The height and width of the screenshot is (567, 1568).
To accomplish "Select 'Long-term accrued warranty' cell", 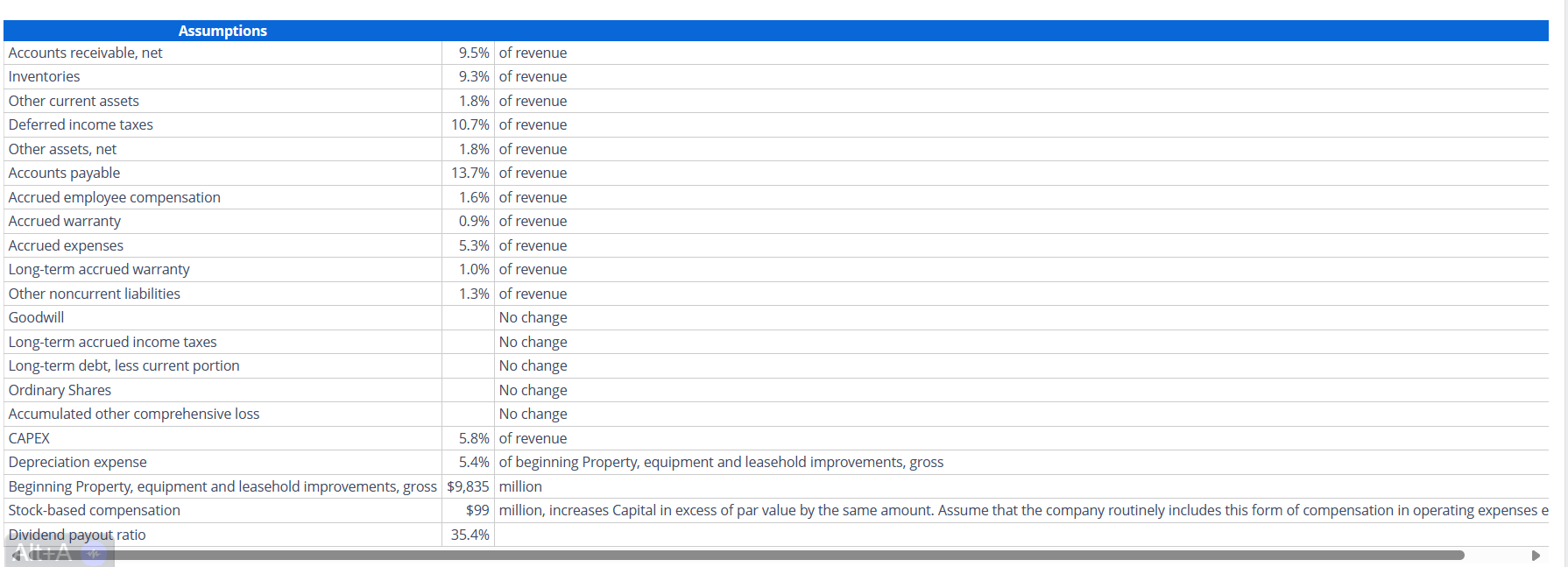I will 222,269.
